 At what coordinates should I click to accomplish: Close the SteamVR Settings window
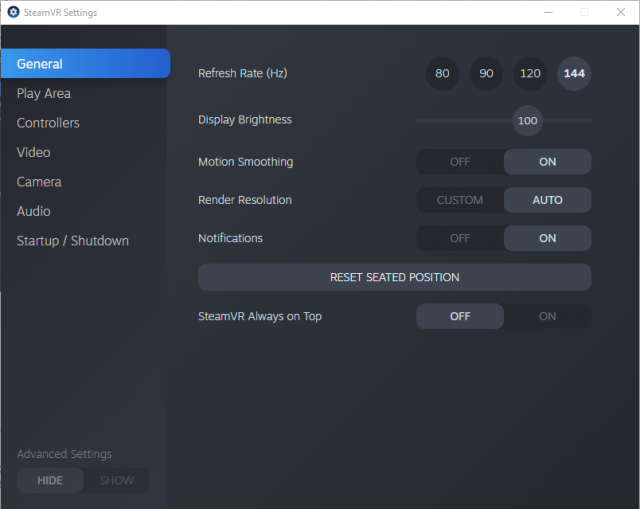point(620,12)
